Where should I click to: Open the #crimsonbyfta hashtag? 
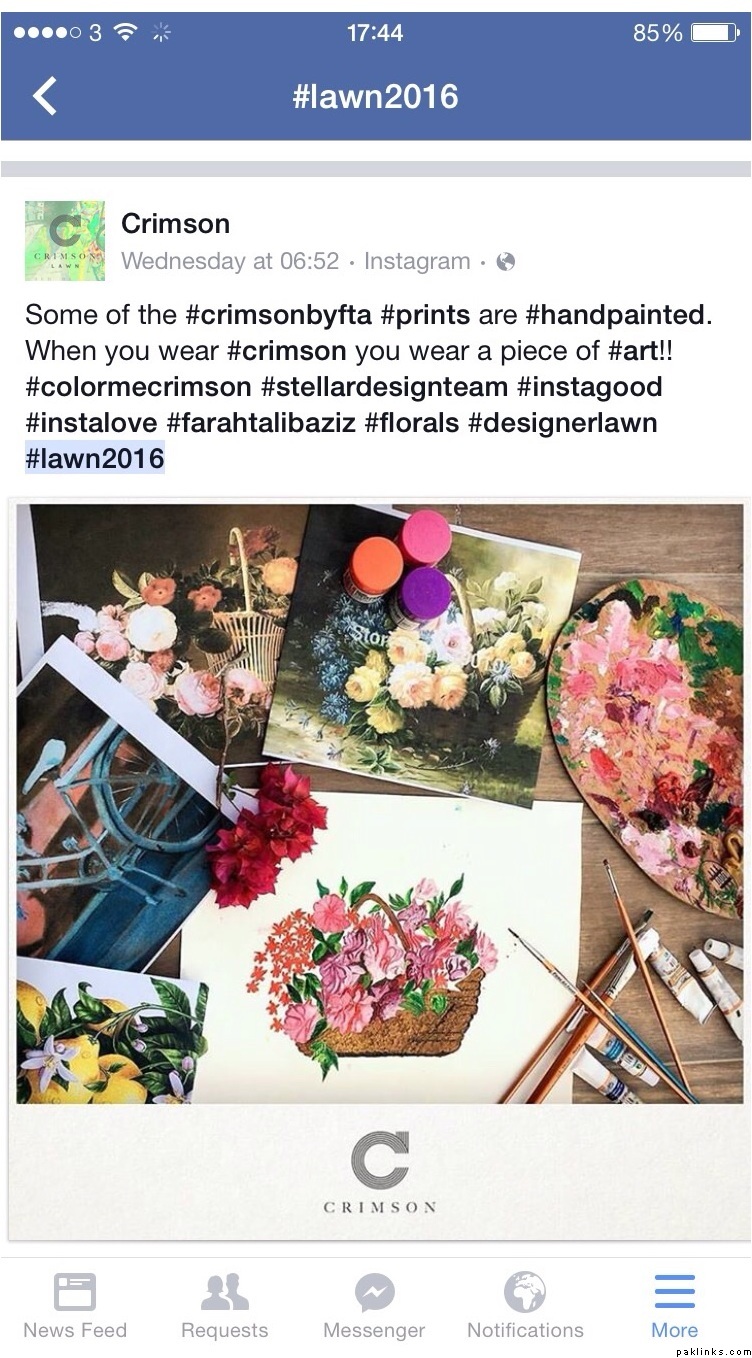click(279, 315)
